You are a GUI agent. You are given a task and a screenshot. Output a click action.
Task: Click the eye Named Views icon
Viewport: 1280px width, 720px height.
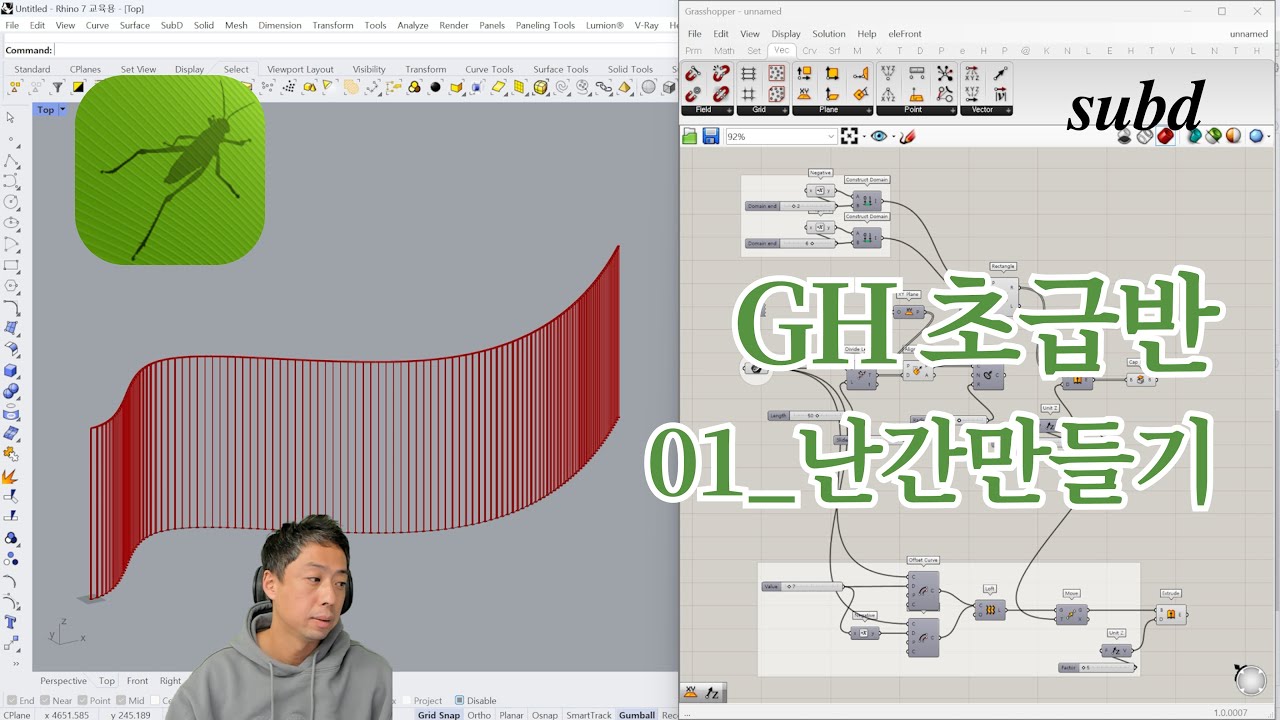click(879, 136)
